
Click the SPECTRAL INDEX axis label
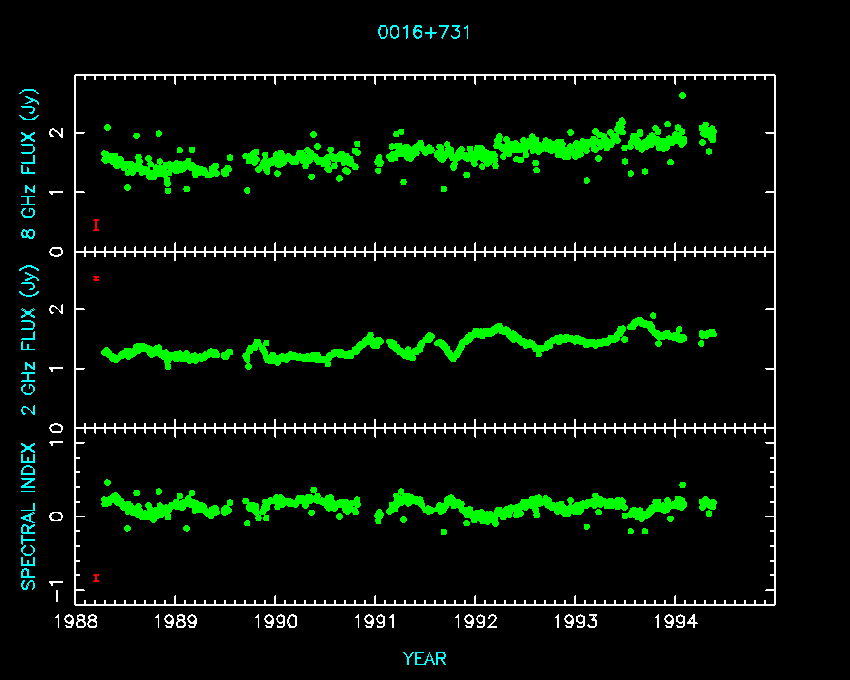click(29, 515)
